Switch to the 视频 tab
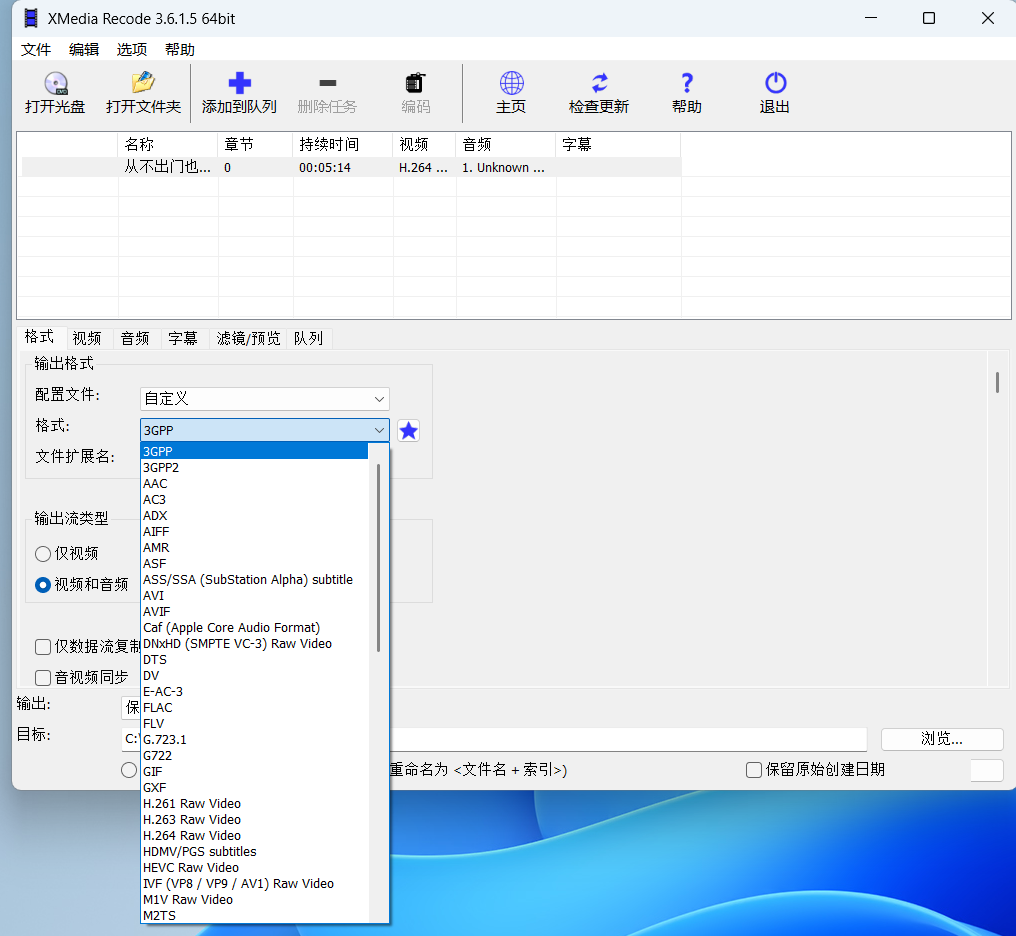The width and height of the screenshot is (1016, 936). [x=87, y=338]
